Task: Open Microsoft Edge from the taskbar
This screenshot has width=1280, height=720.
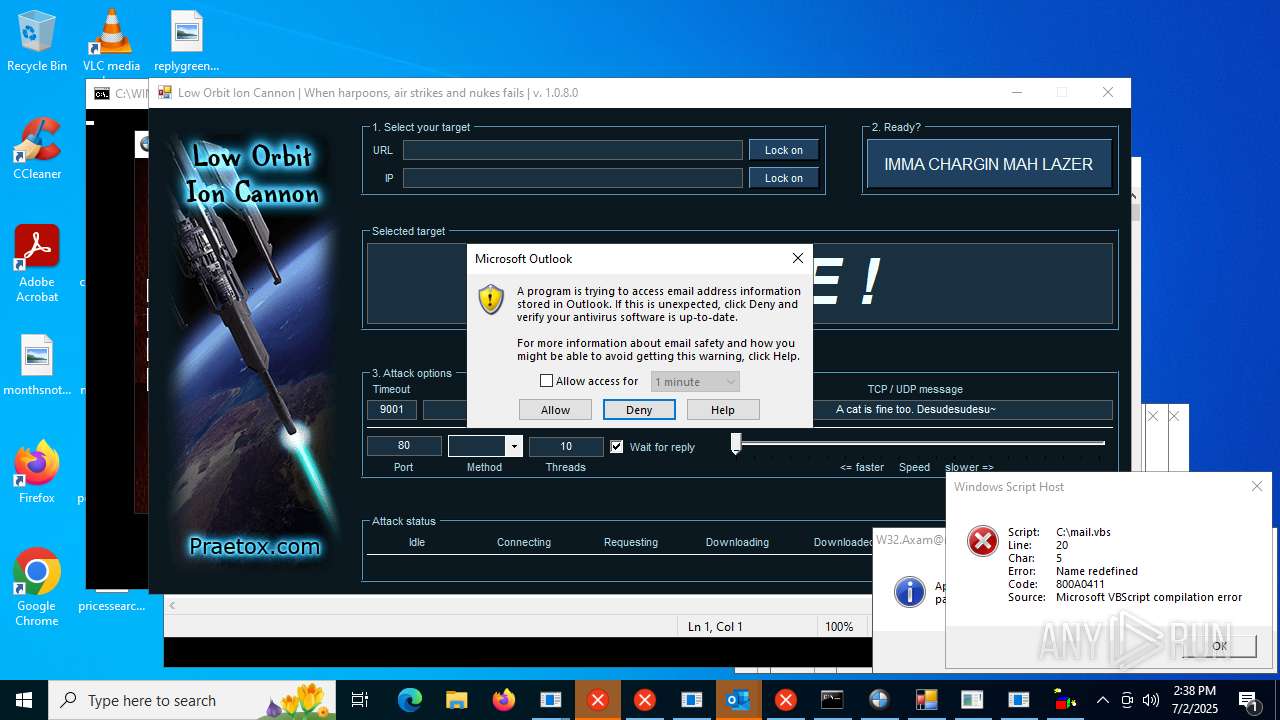Action: pos(410,700)
